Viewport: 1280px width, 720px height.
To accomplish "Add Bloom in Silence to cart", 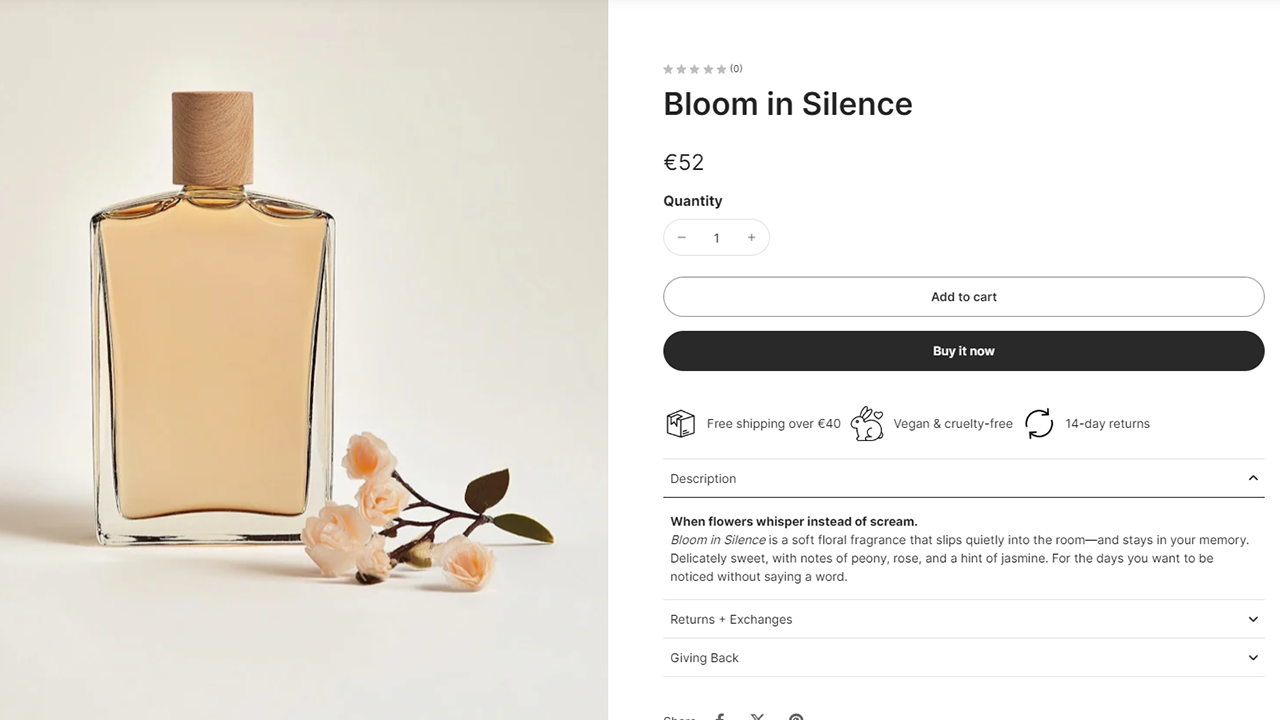I will pyautogui.click(x=963, y=296).
